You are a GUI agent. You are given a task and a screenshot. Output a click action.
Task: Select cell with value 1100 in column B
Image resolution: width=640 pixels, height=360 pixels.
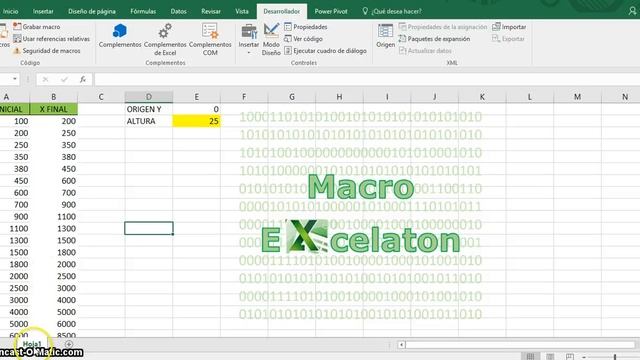pos(53,216)
